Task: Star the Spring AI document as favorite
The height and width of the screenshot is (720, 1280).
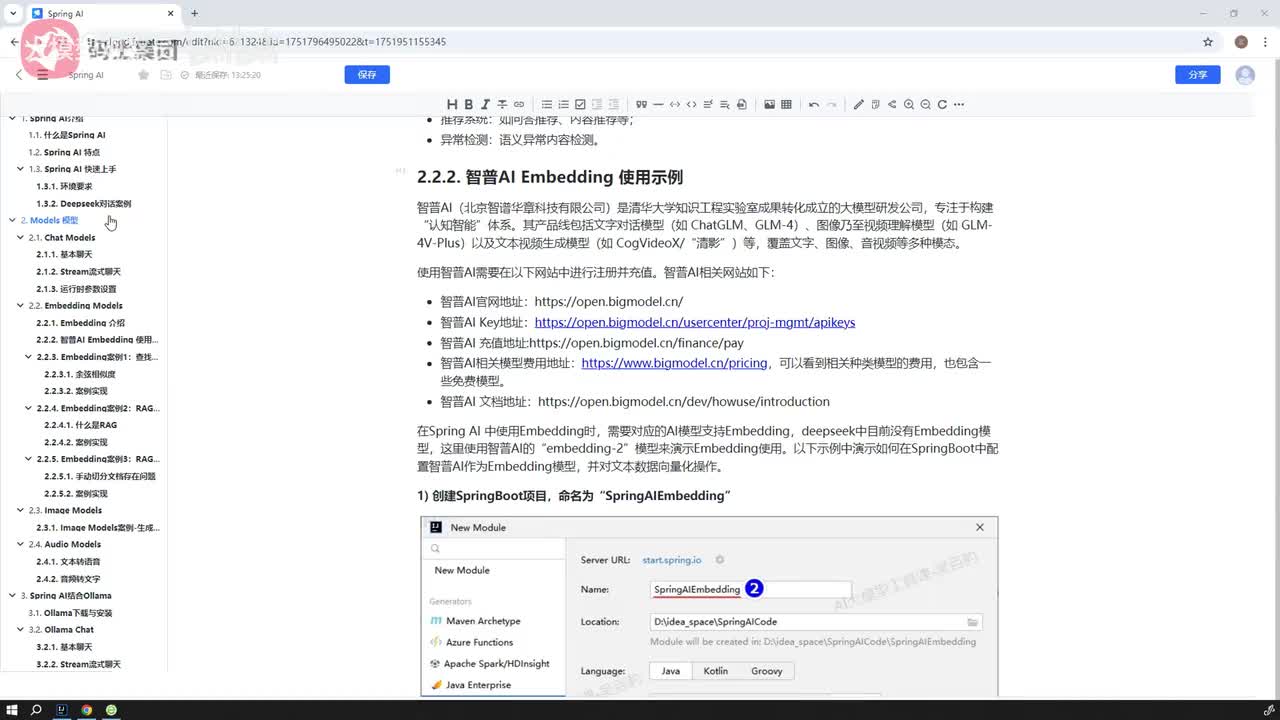Action: point(144,75)
